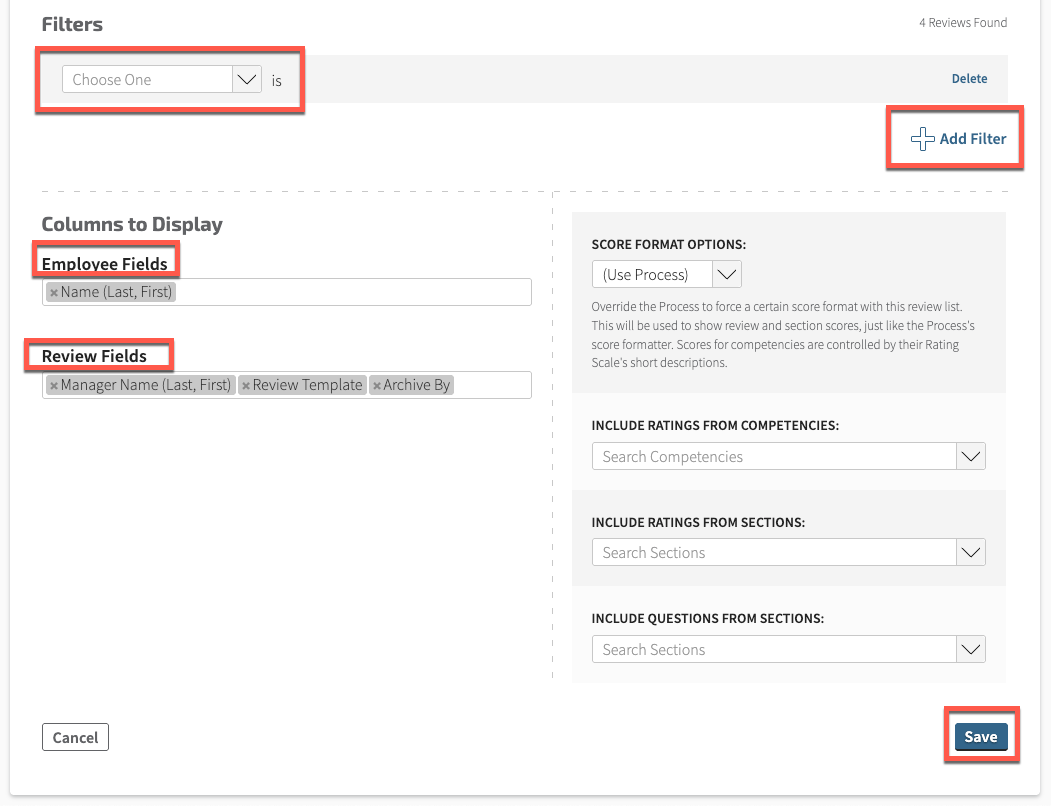Image resolution: width=1051 pixels, height=806 pixels.
Task: Click the Filters heading
Action: 72,24
